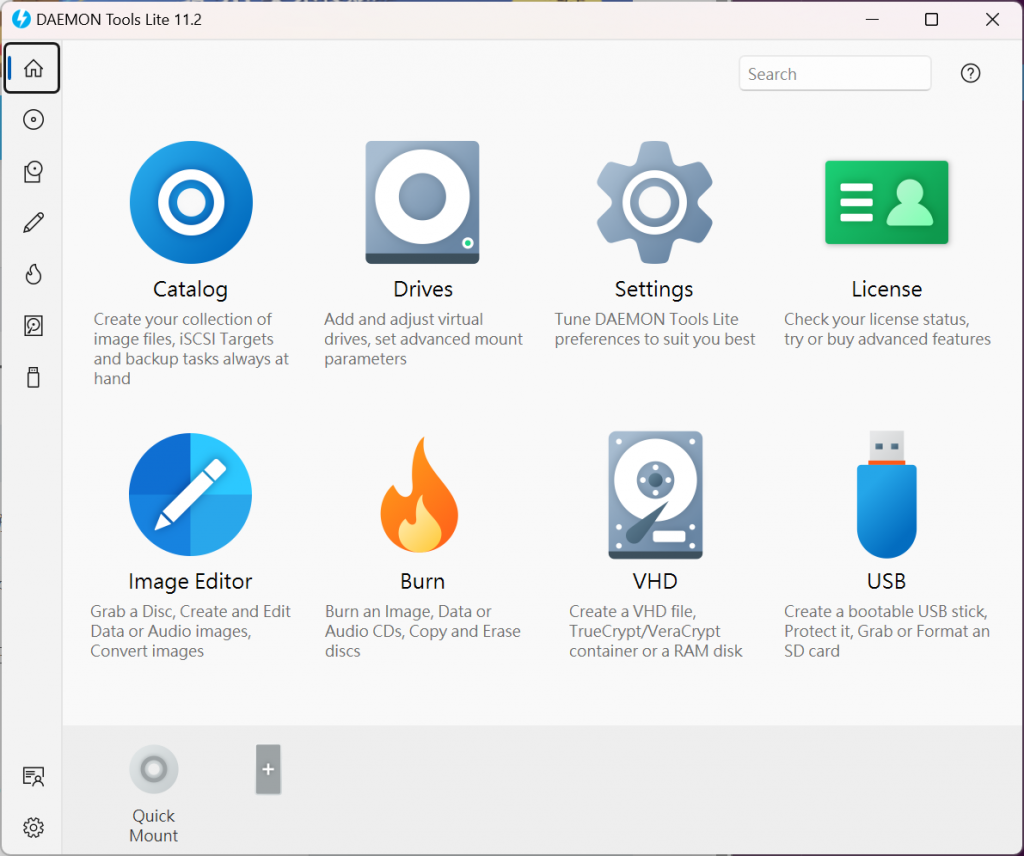Click the blue Catalog disc icon
The height and width of the screenshot is (856, 1024).
click(x=191, y=202)
